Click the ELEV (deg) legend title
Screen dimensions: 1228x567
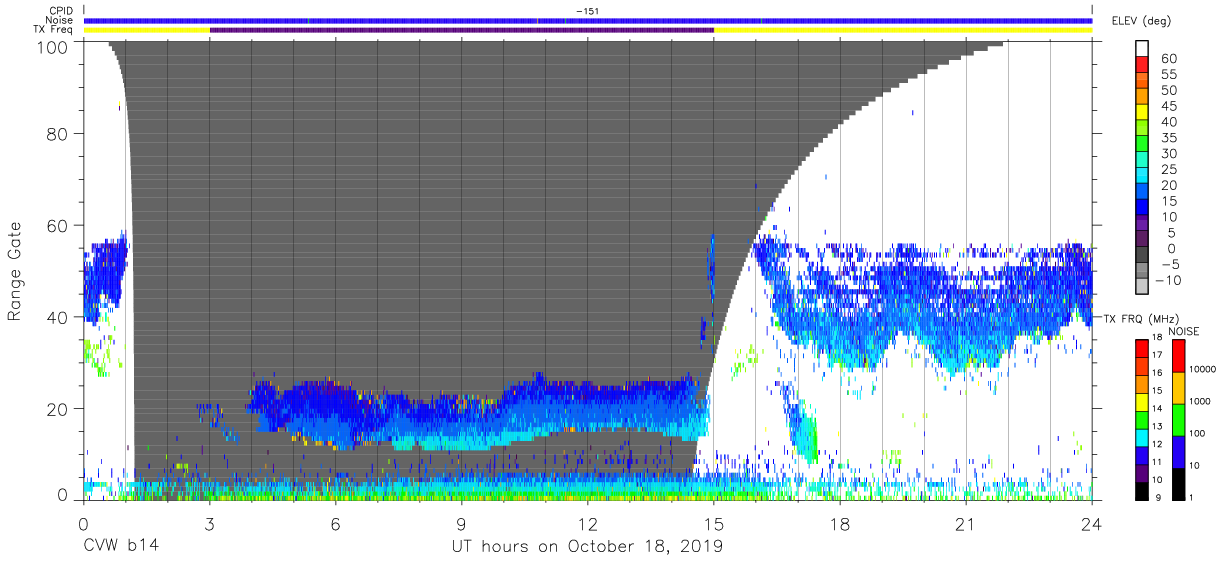1142,20
